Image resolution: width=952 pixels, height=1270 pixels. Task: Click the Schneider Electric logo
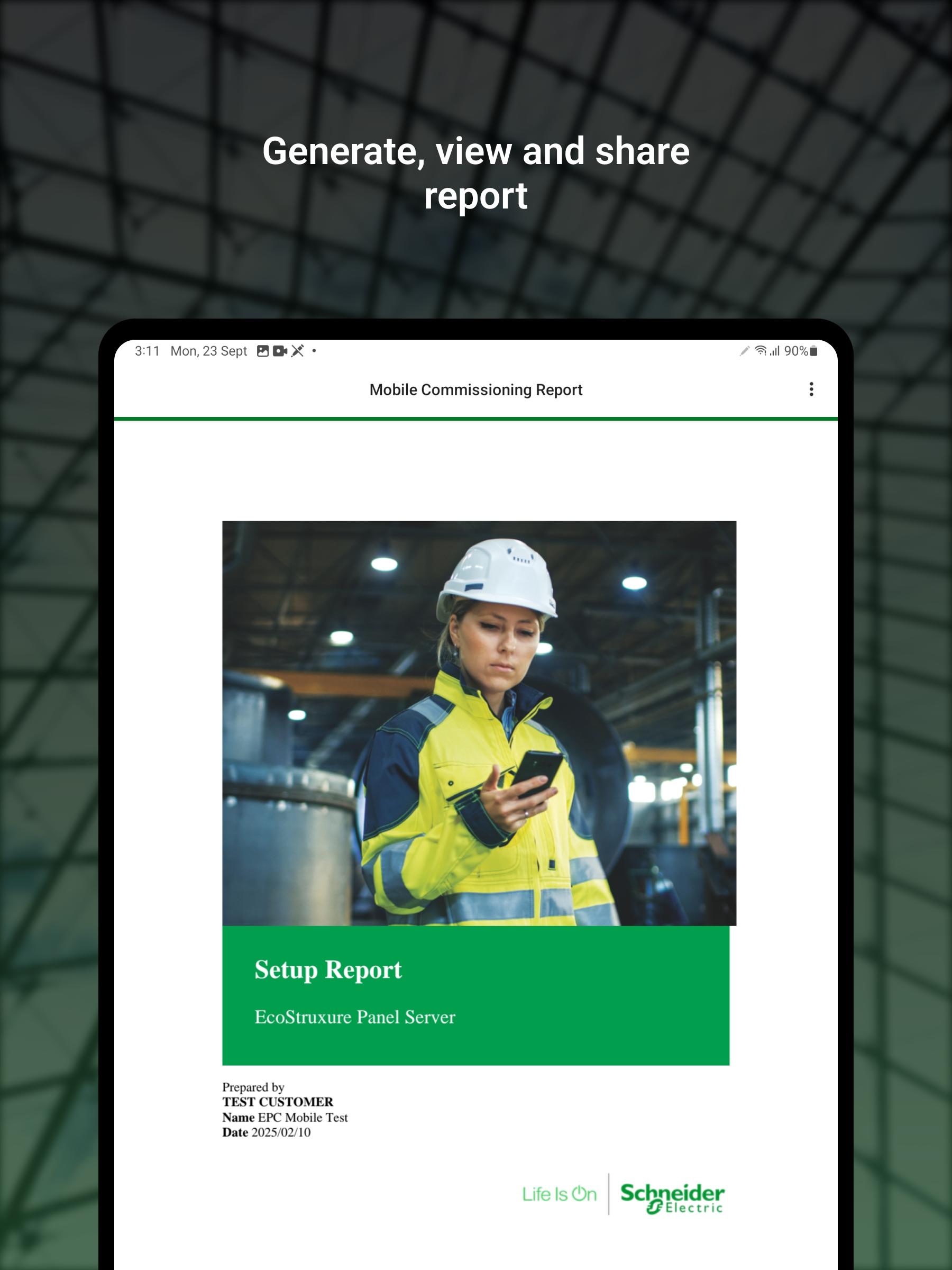[673, 1199]
